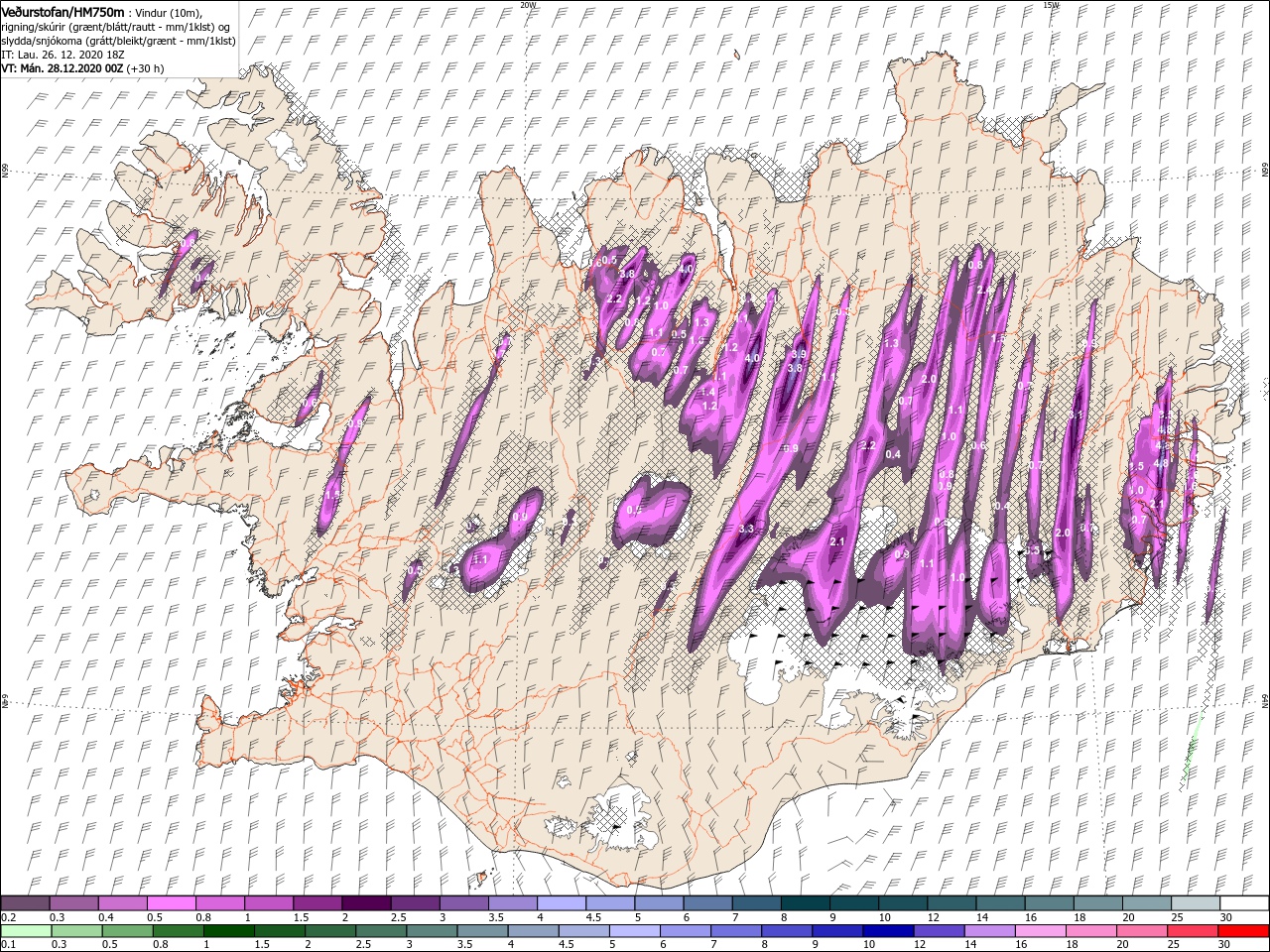Select the bright pink 0.5 swatch in upper legend
This screenshot has width=1270, height=952.
[x=171, y=903]
